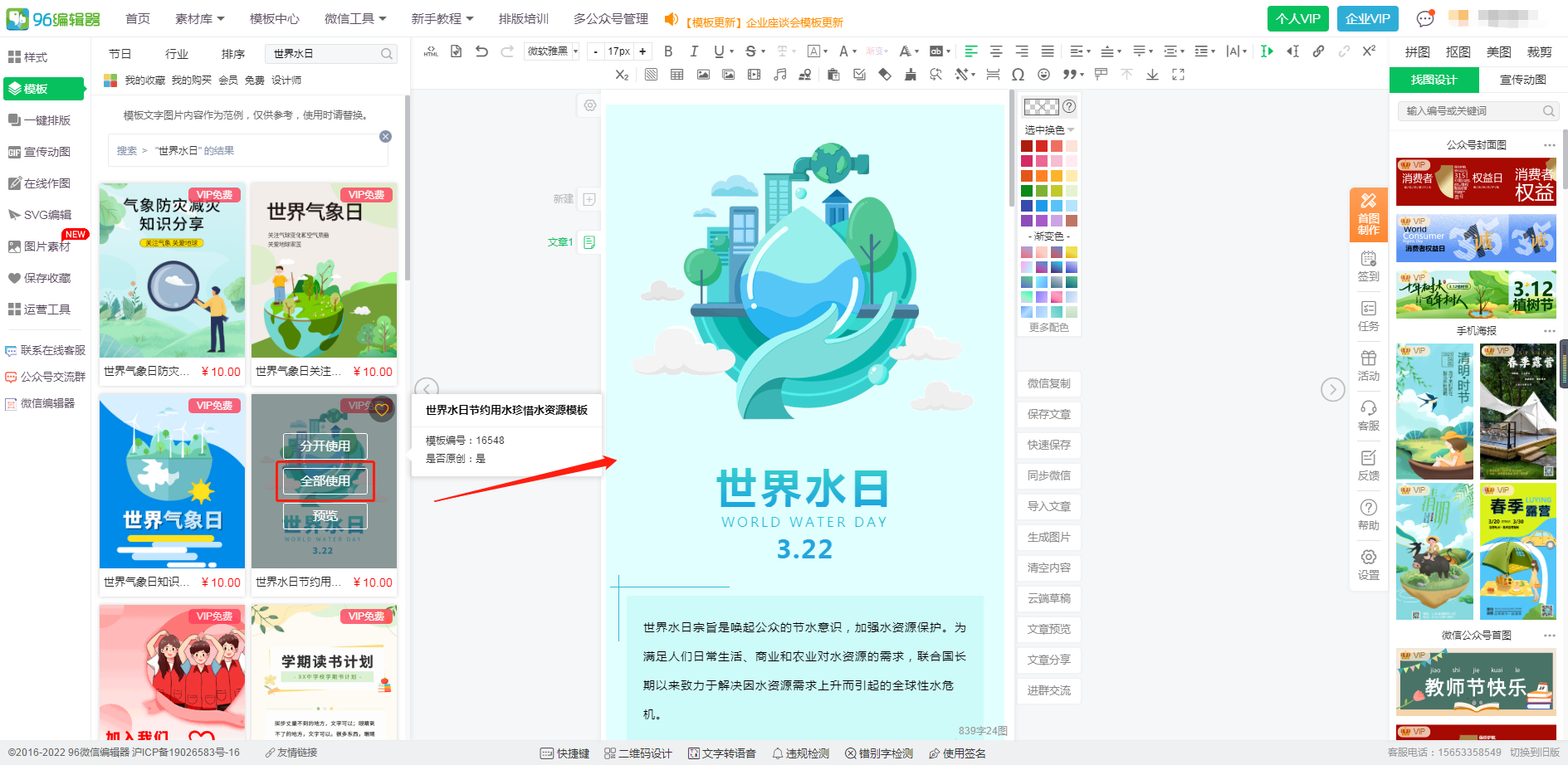Toggle underline formatting

tap(719, 51)
